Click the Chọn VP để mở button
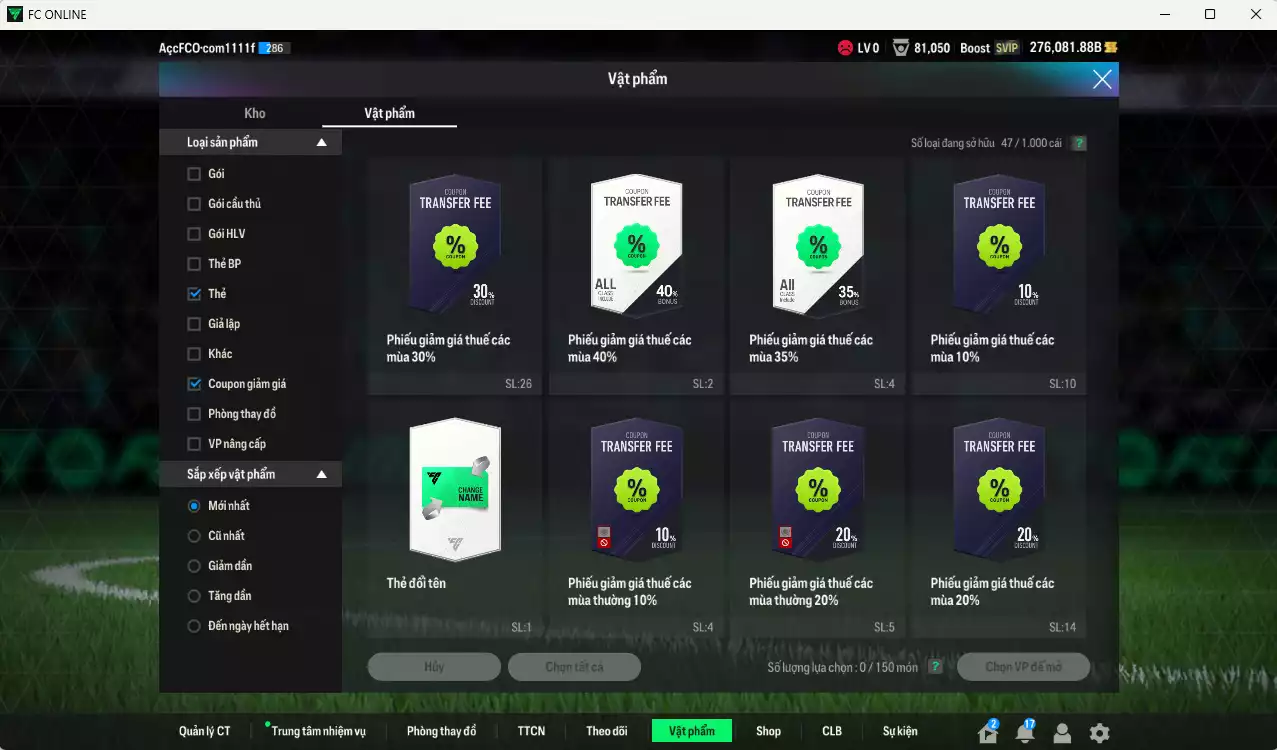Viewport: 1277px width, 750px height. point(1023,667)
